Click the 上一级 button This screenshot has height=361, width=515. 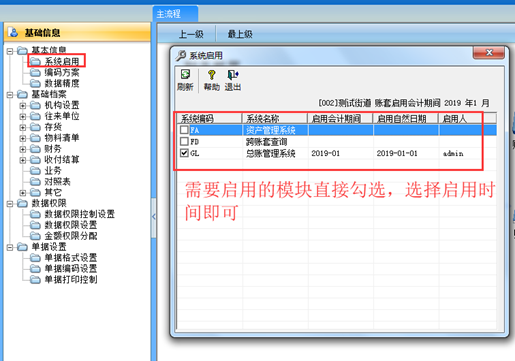(x=191, y=34)
